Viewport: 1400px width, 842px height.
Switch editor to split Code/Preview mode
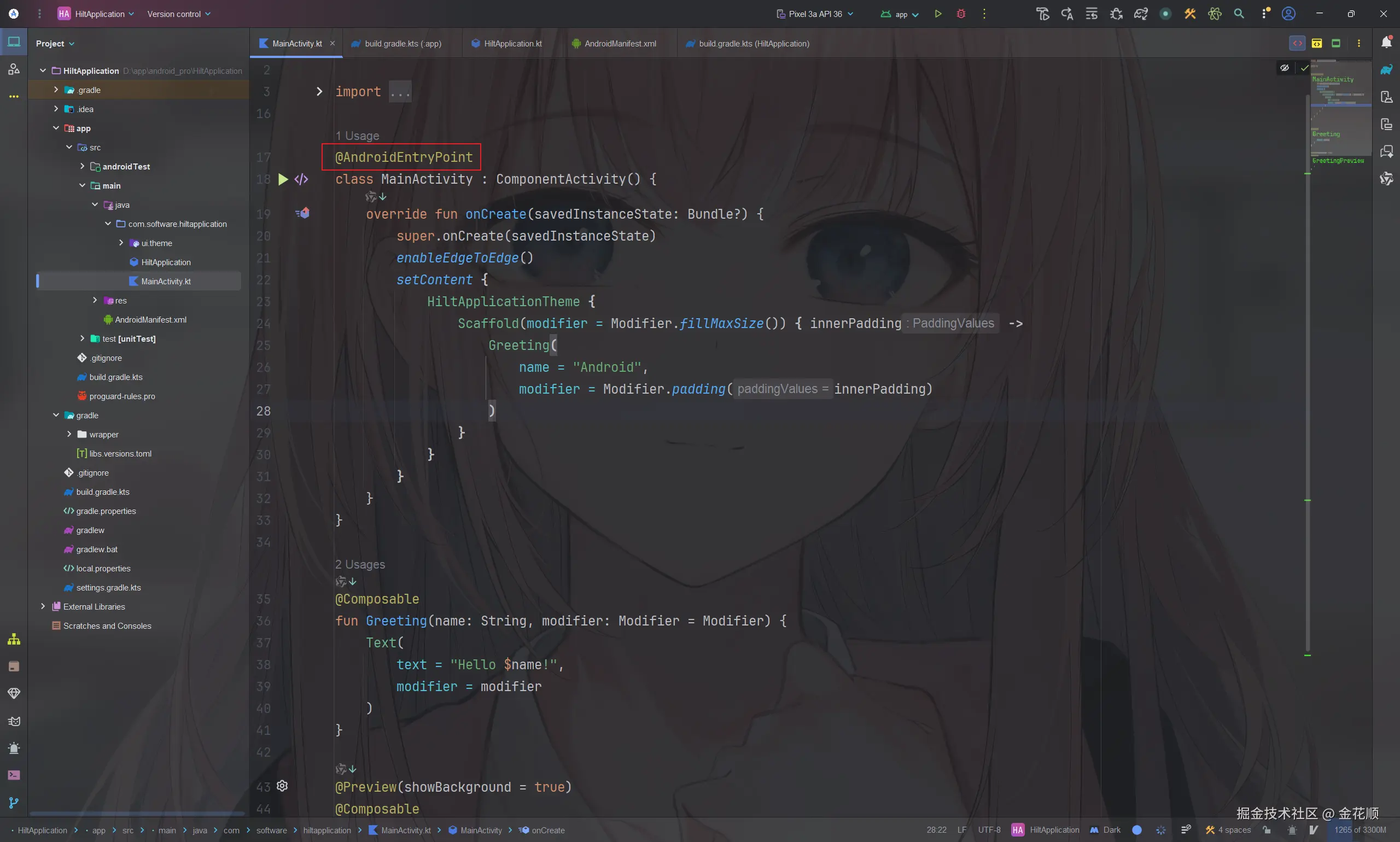1316,43
